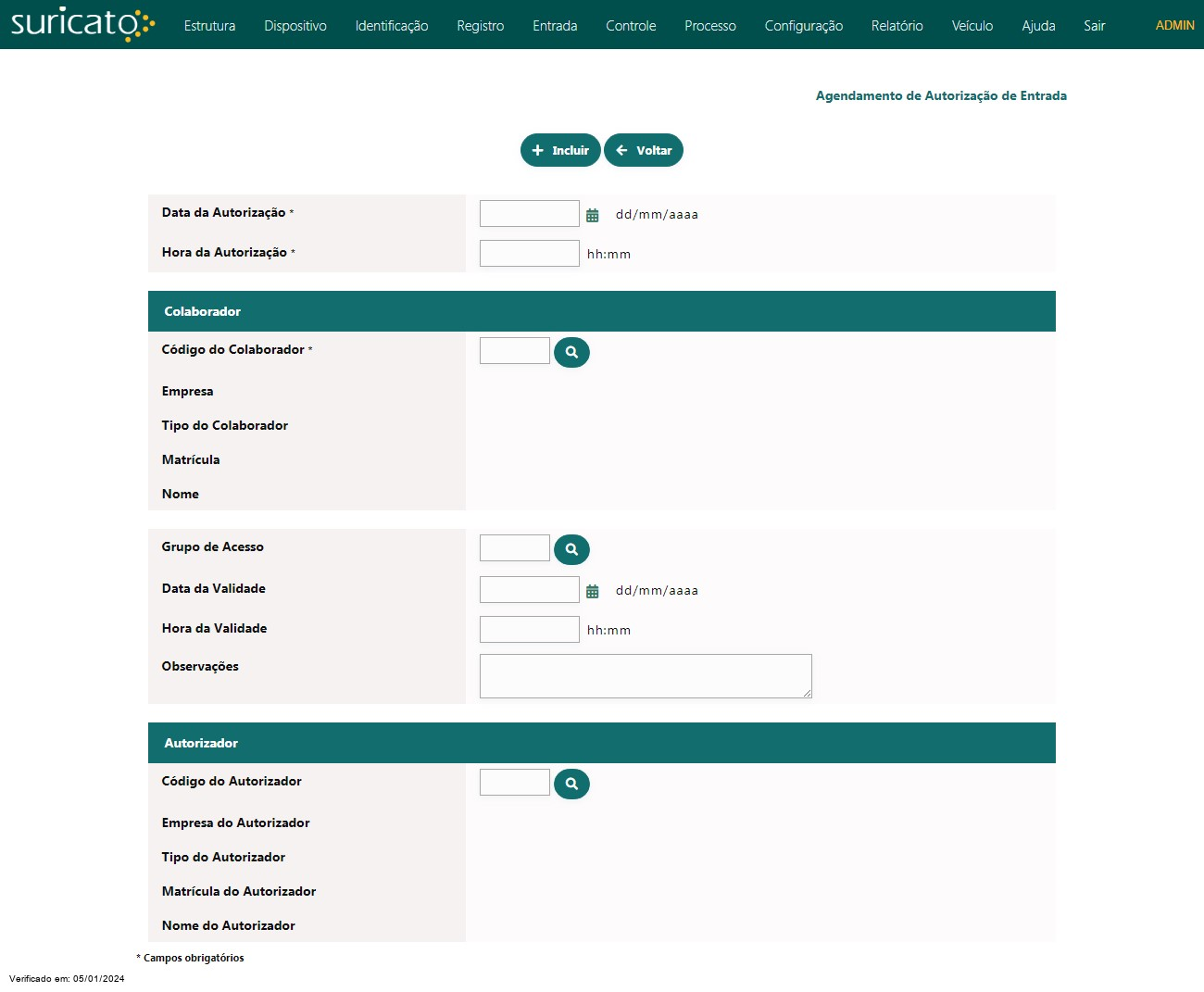This screenshot has width=1204, height=992.
Task: Focus the Hora da Validade field
Action: pyautogui.click(x=529, y=630)
